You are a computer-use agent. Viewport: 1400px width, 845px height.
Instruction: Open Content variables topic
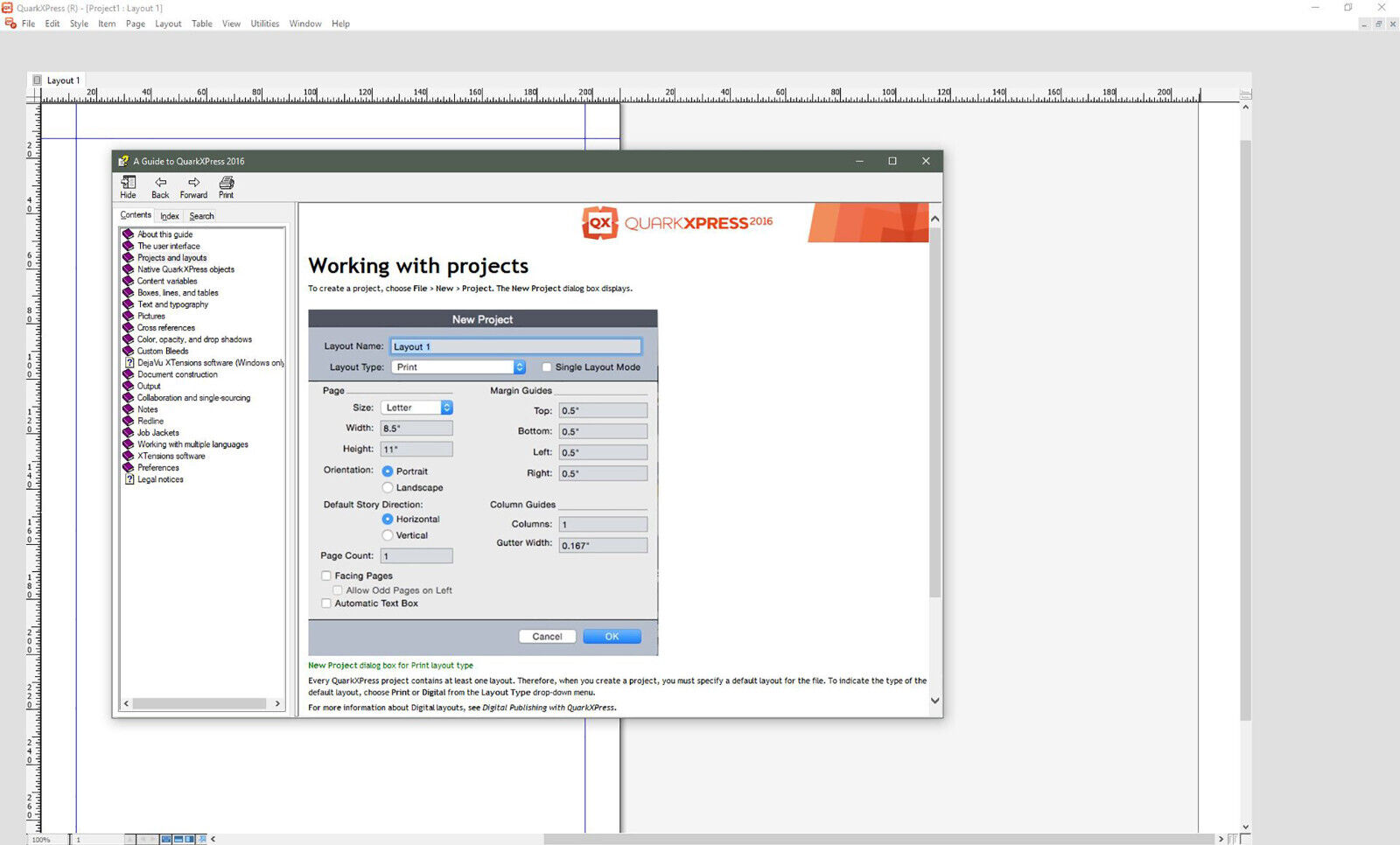coord(167,281)
